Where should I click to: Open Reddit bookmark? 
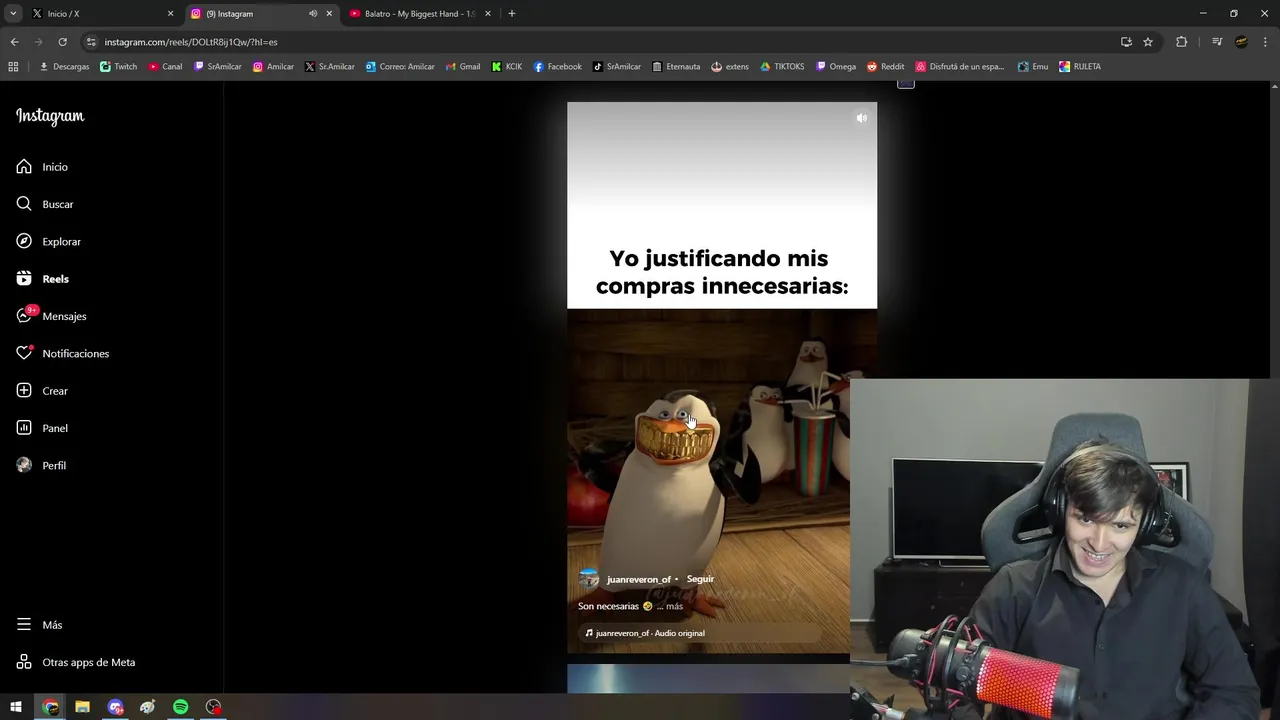886,67
